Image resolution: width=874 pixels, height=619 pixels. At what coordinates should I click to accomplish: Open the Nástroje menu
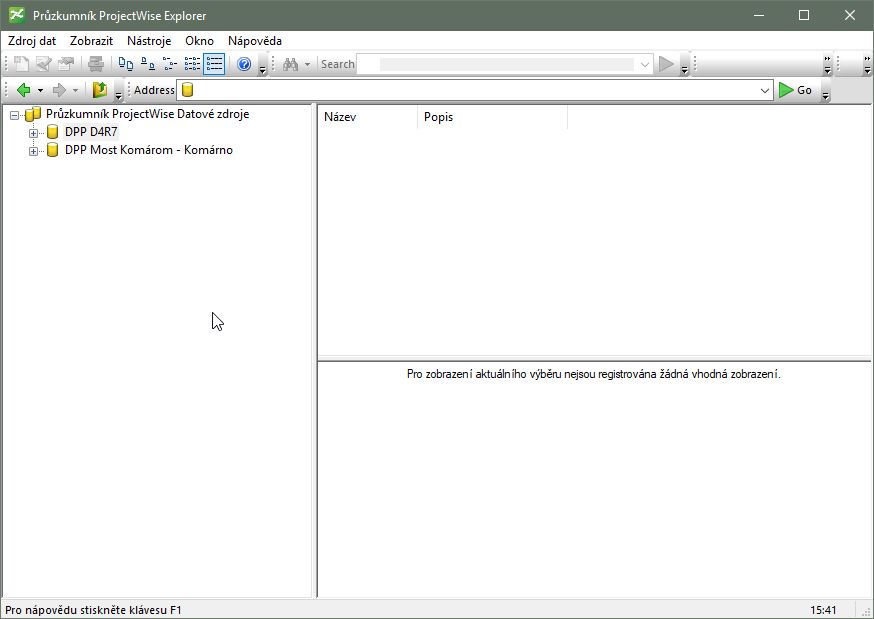click(149, 41)
